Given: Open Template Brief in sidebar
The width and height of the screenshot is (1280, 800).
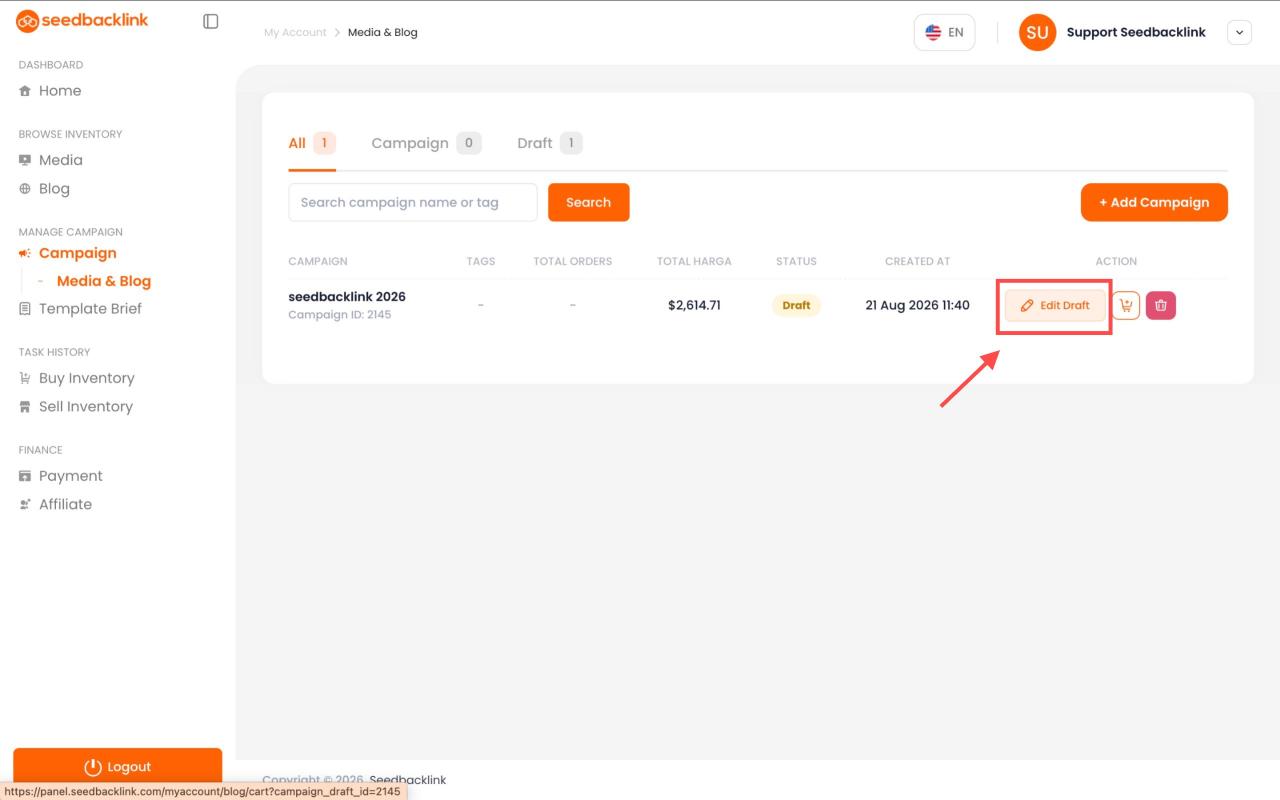Looking at the screenshot, I should 90,309.
